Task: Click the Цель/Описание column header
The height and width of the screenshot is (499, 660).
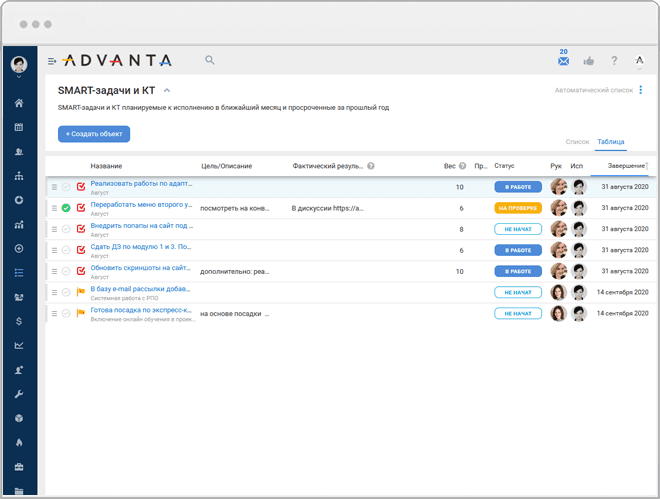Action: 226,166
